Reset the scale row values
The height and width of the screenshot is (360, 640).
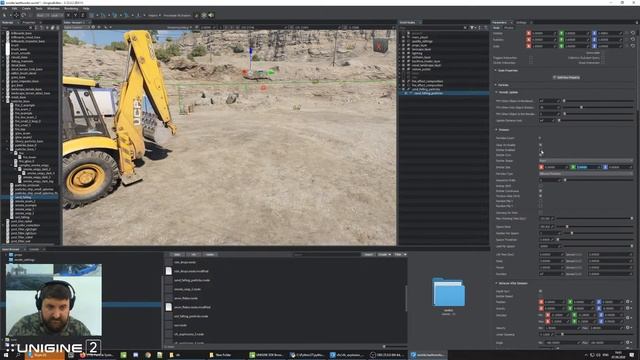pyautogui.click(x=633, y=46)
